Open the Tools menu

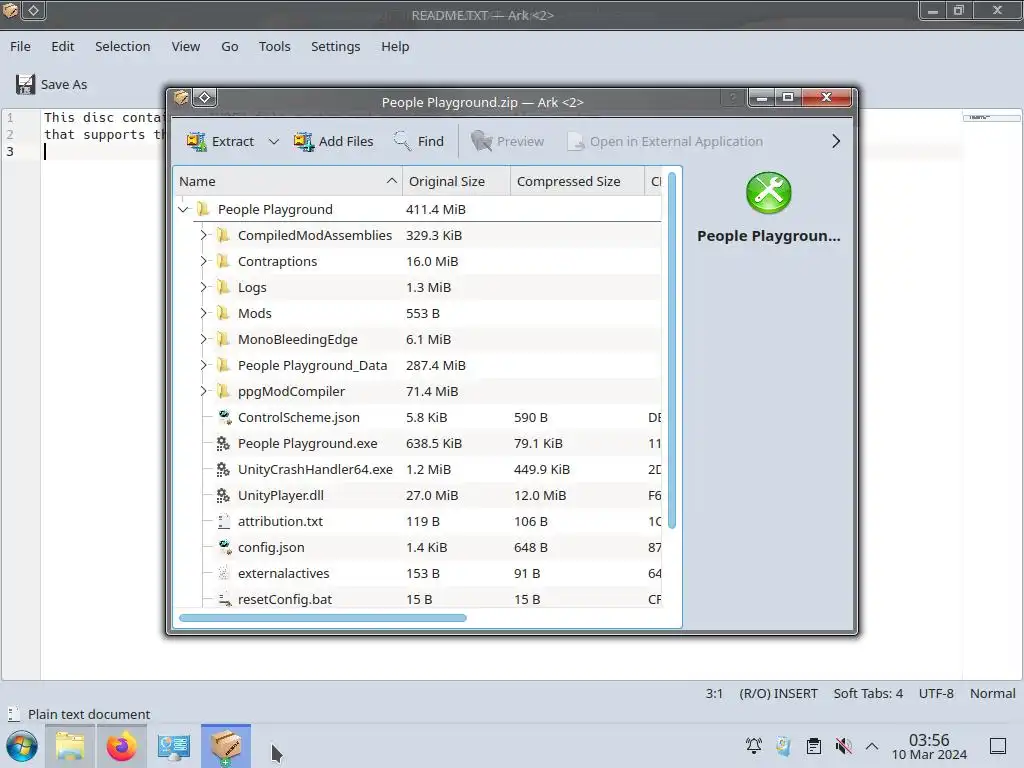274,46
